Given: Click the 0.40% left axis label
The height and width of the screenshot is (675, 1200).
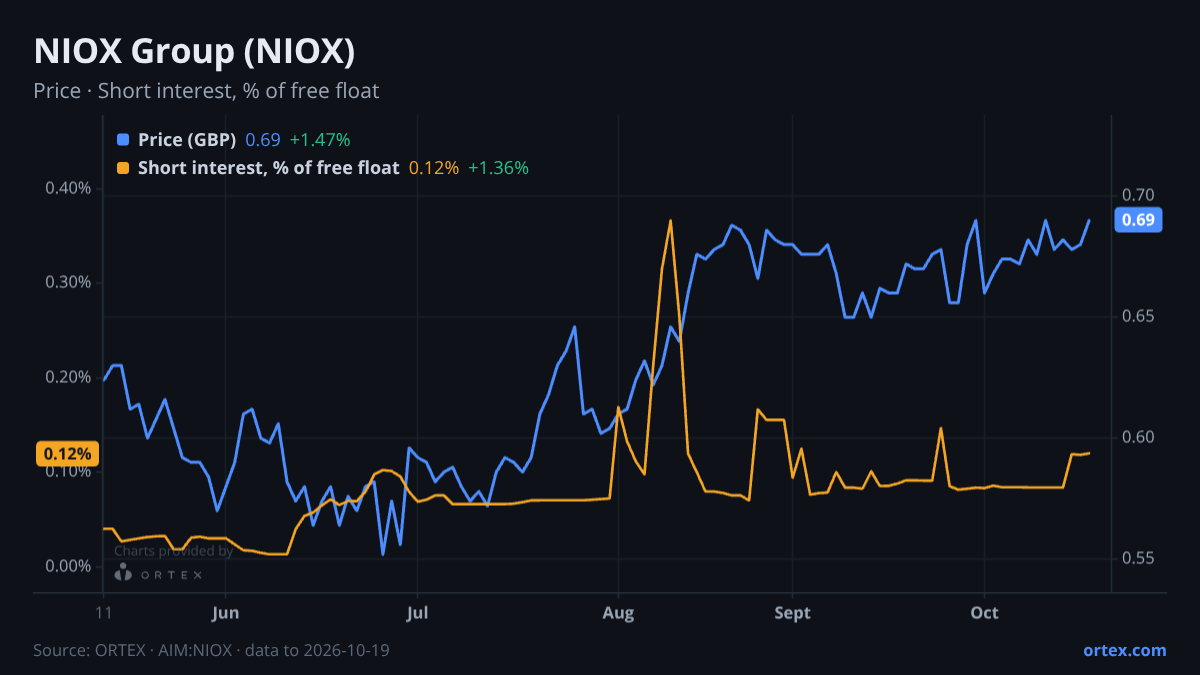Looking at the screenshot, I should click(x=68, y=188).
